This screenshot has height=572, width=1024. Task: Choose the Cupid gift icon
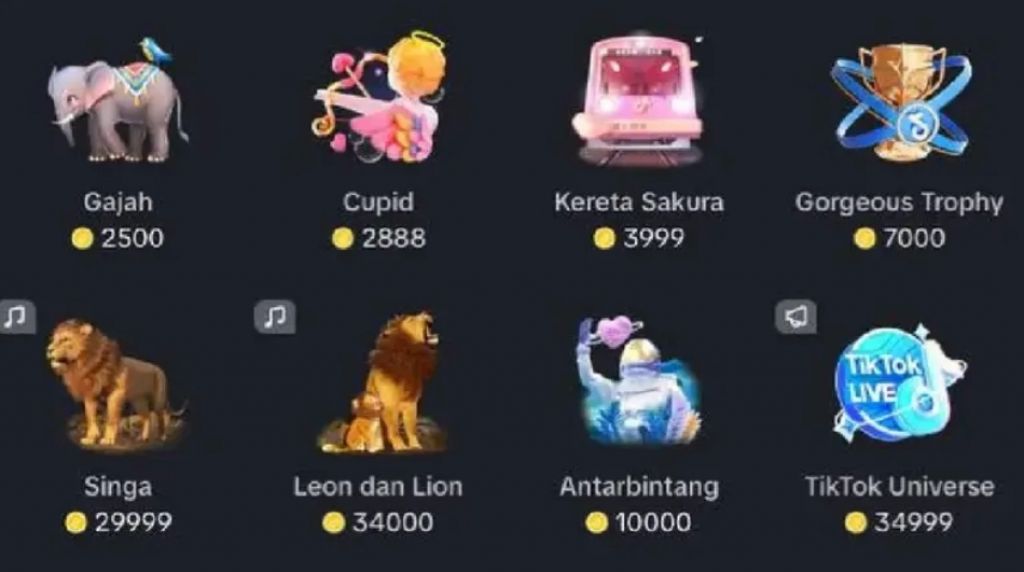pos(379,98)
